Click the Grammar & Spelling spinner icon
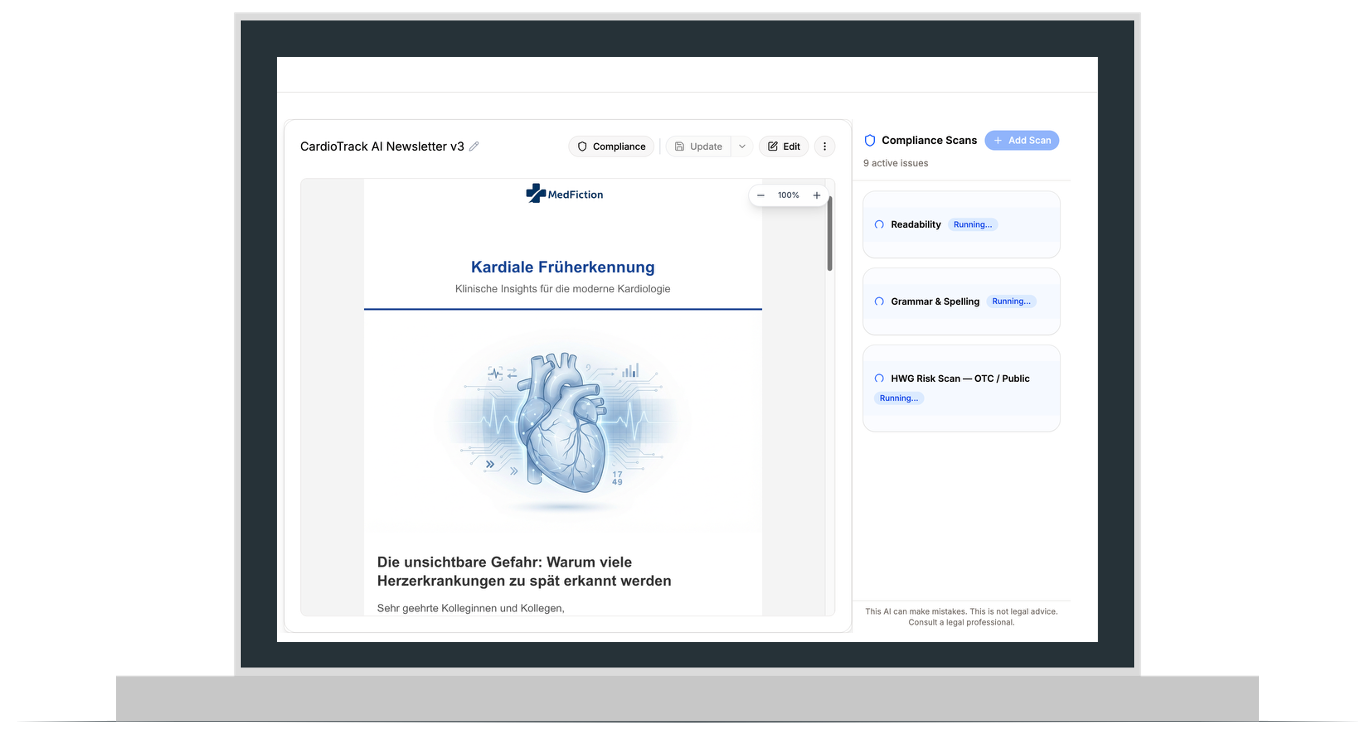Image resolution: width=1359 pixels, height=731 pixels. click(879, 302)
